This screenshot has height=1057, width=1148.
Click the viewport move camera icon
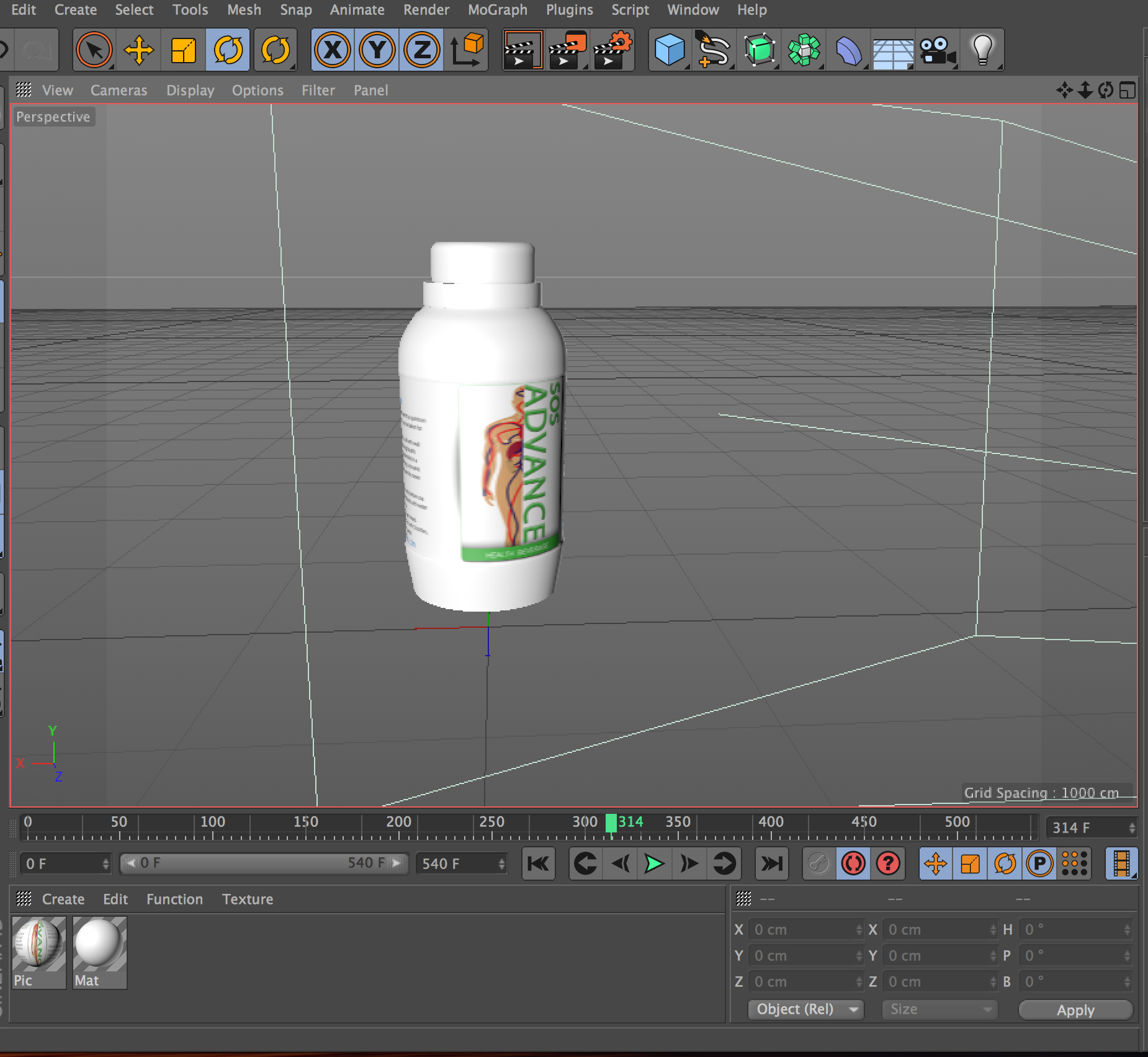tap(1064, 91)
